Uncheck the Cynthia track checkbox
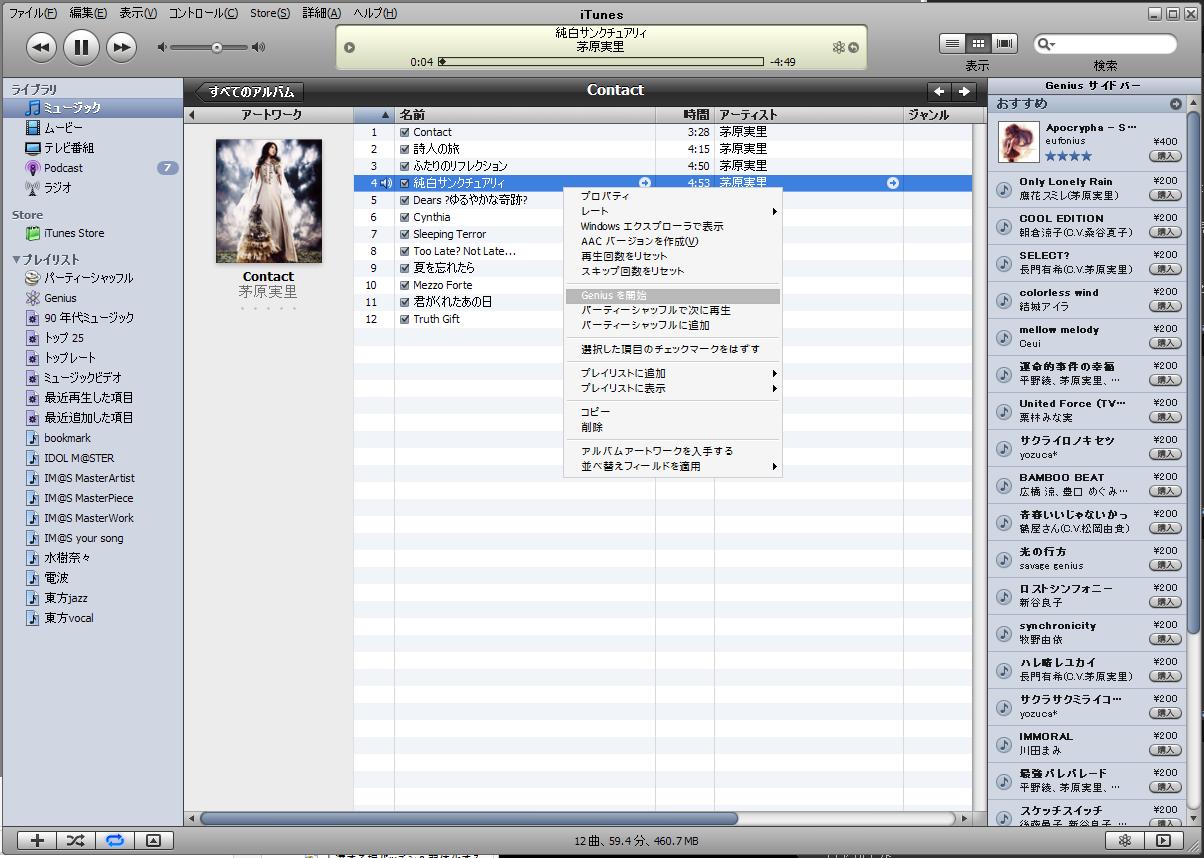 [404, 217]
